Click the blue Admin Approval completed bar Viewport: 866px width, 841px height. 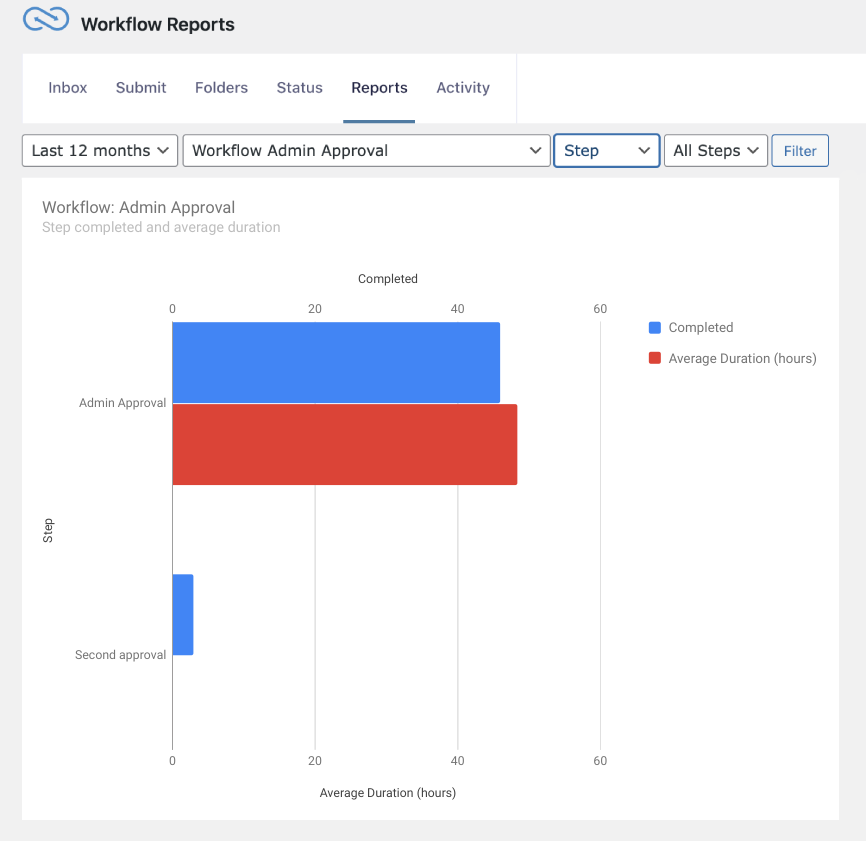click(x=335, y=362)
